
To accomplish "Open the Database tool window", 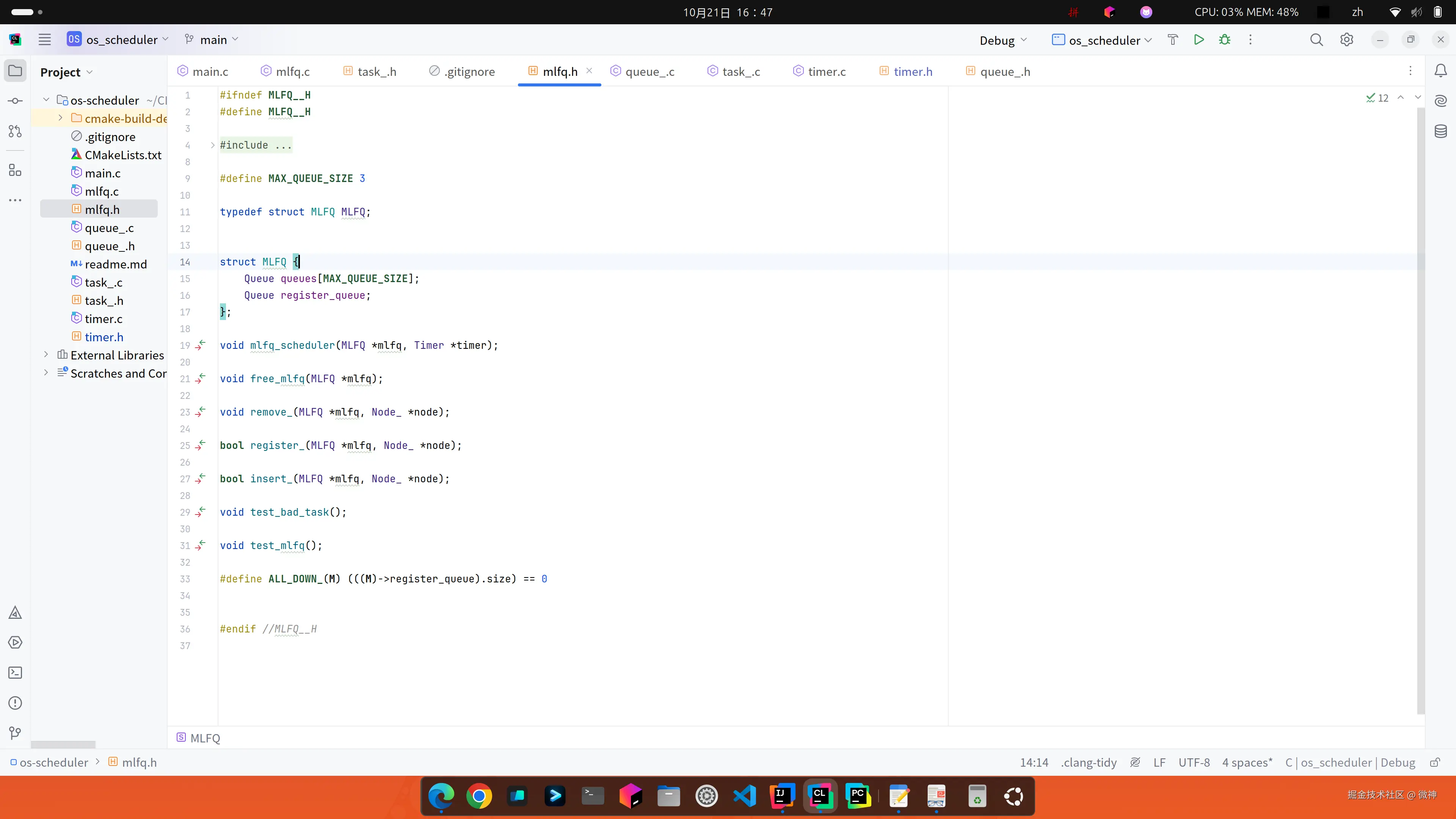I will pos(1441,132).
